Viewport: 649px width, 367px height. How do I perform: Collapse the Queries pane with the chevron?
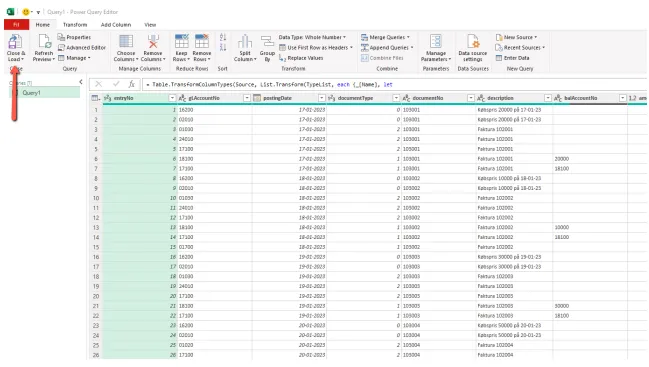[x=81, y=82]
